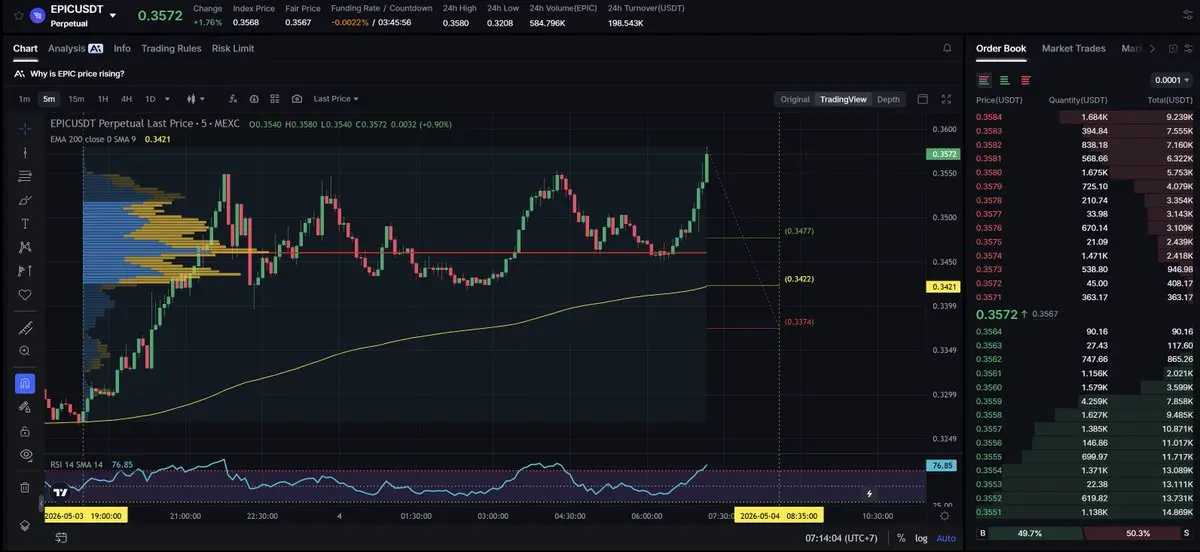The width and height of the screenshot is (1200, 552).
Task: Open the indicators fx button
Action: point(233,99)
